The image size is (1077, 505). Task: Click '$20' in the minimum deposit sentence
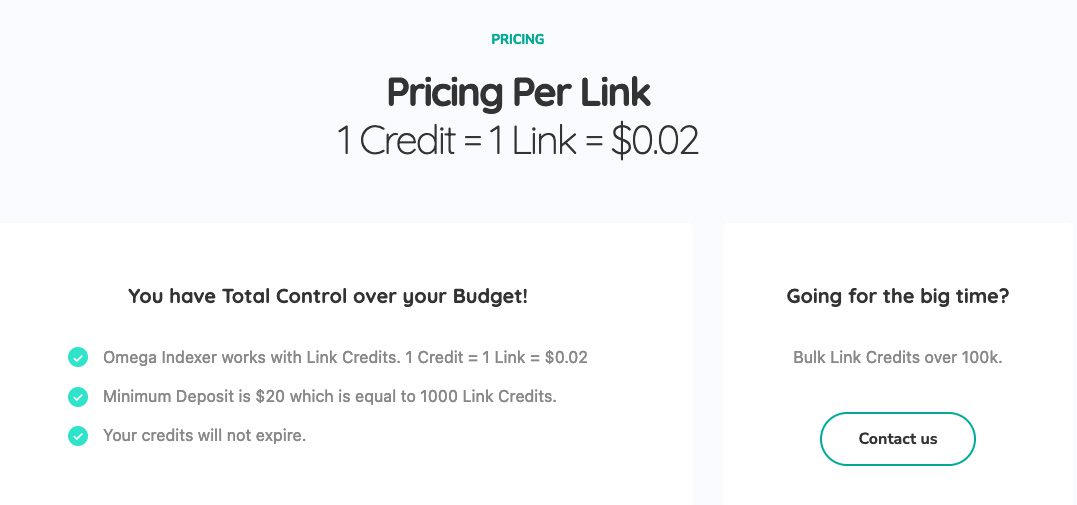click(270, 396)
